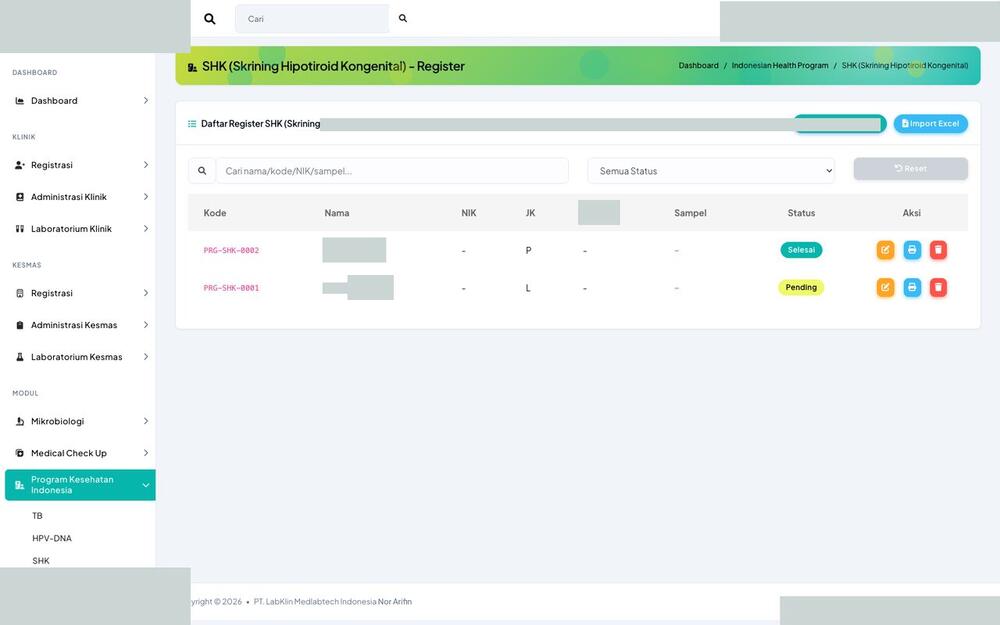Click the Pending status badge

801,288
